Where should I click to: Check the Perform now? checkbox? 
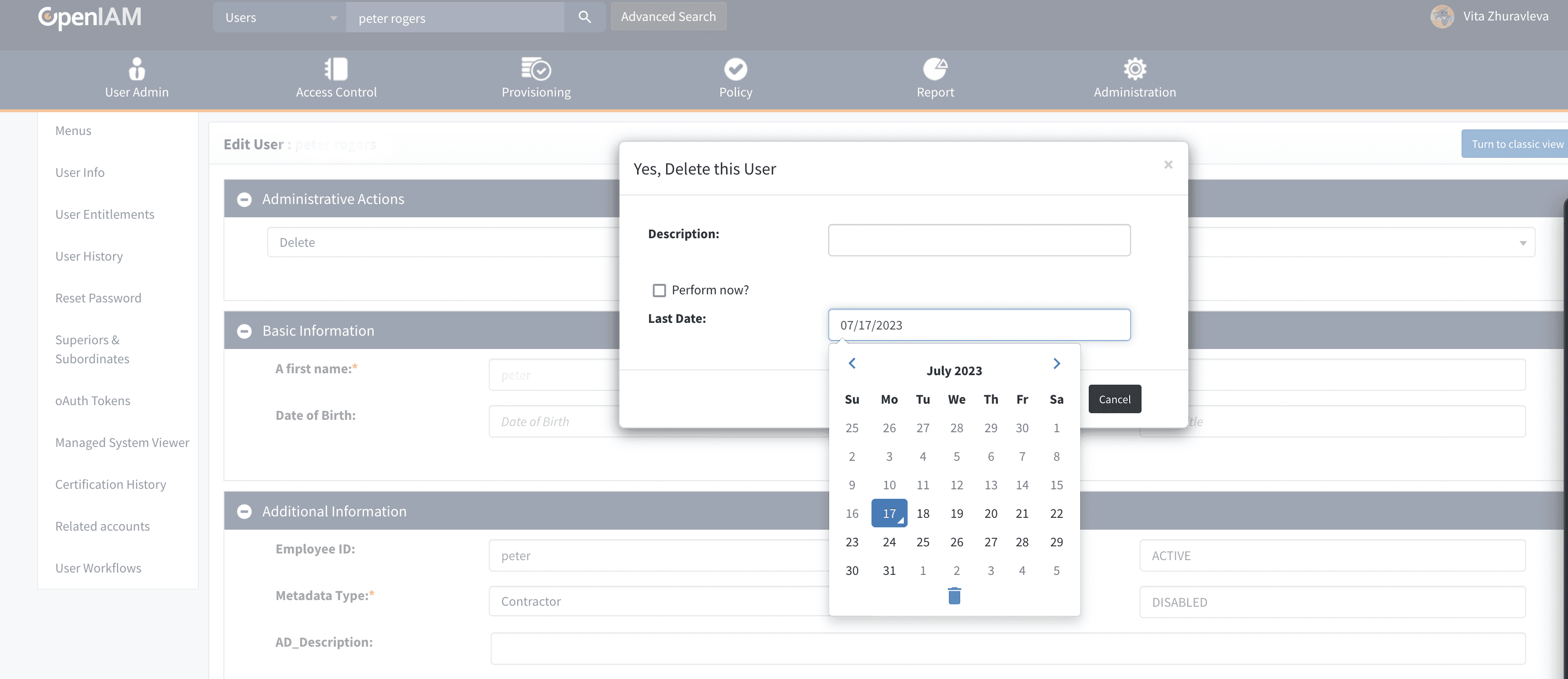[659, 290]
